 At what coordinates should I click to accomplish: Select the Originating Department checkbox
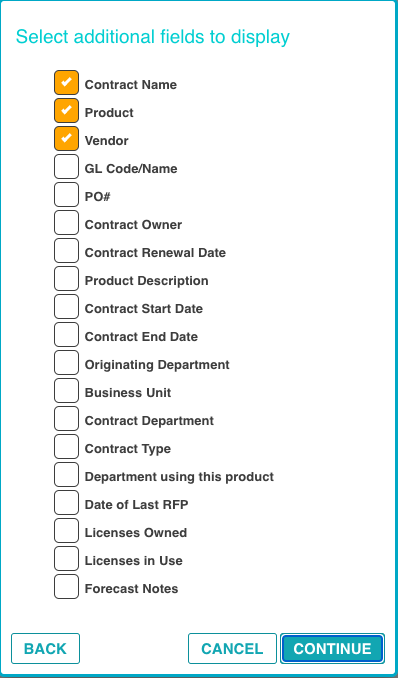(x=66, y=363)
